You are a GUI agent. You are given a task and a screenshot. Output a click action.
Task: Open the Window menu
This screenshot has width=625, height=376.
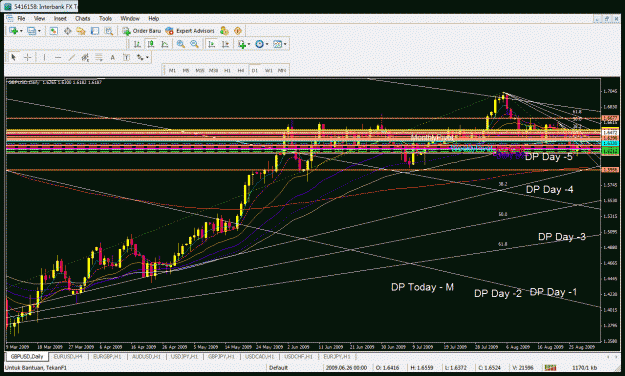(130, 19)
